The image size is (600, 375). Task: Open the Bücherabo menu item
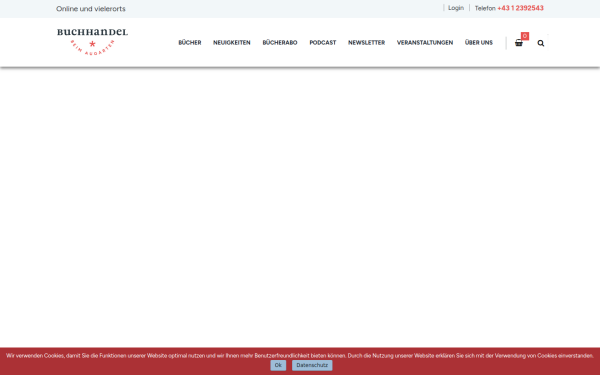click(x=280, y=42)
